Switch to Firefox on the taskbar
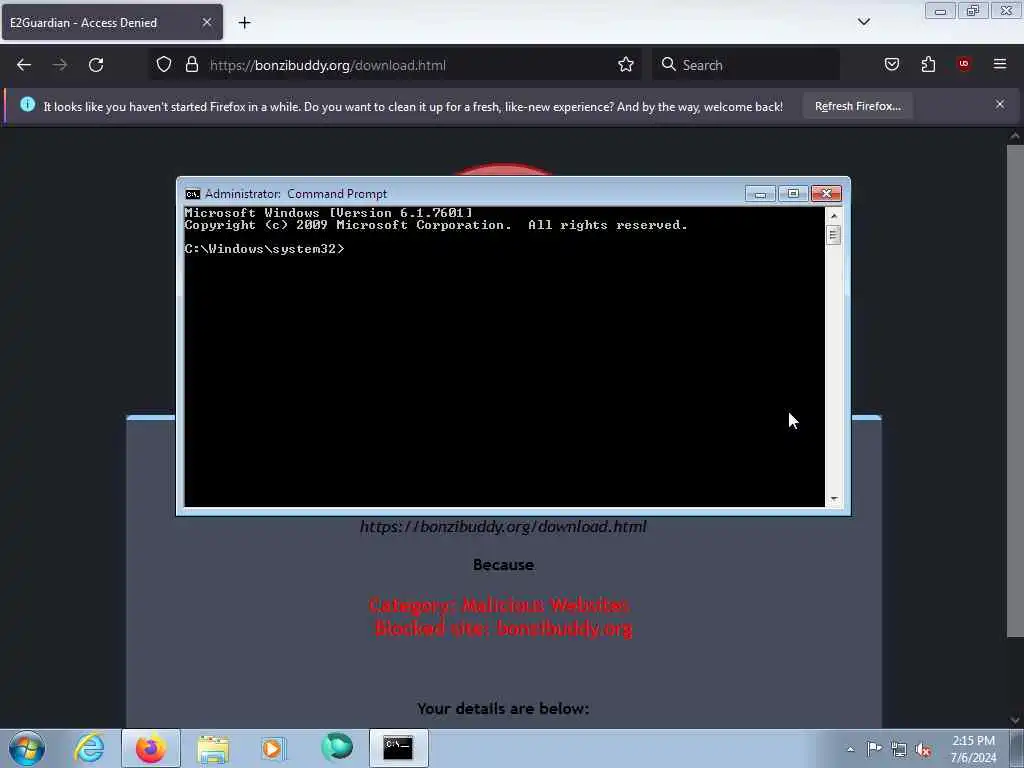Screen dimensions: 1024x768 click(x=151, y=748)
